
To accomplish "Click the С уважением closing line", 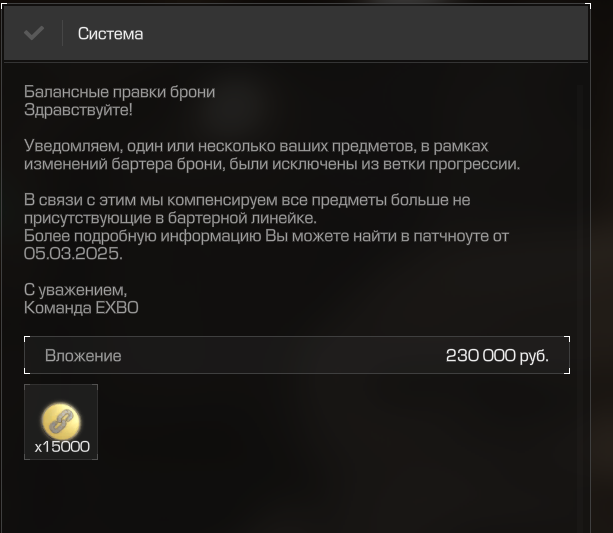I will coord(75,290).
